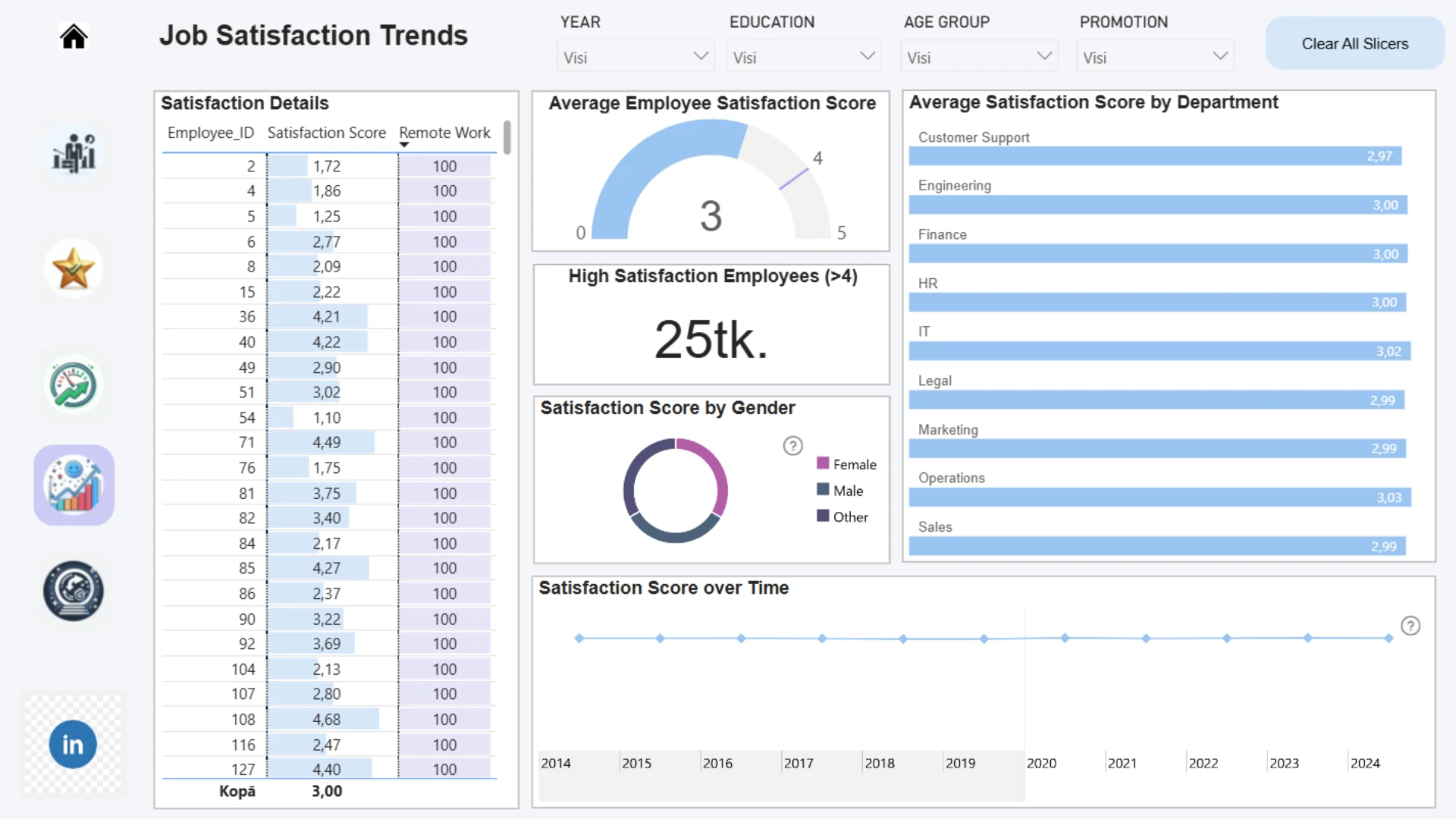Click the Job Satisfaction Trends title
This screenshot has width=1456, height=819.
click(x=313, y=36)
